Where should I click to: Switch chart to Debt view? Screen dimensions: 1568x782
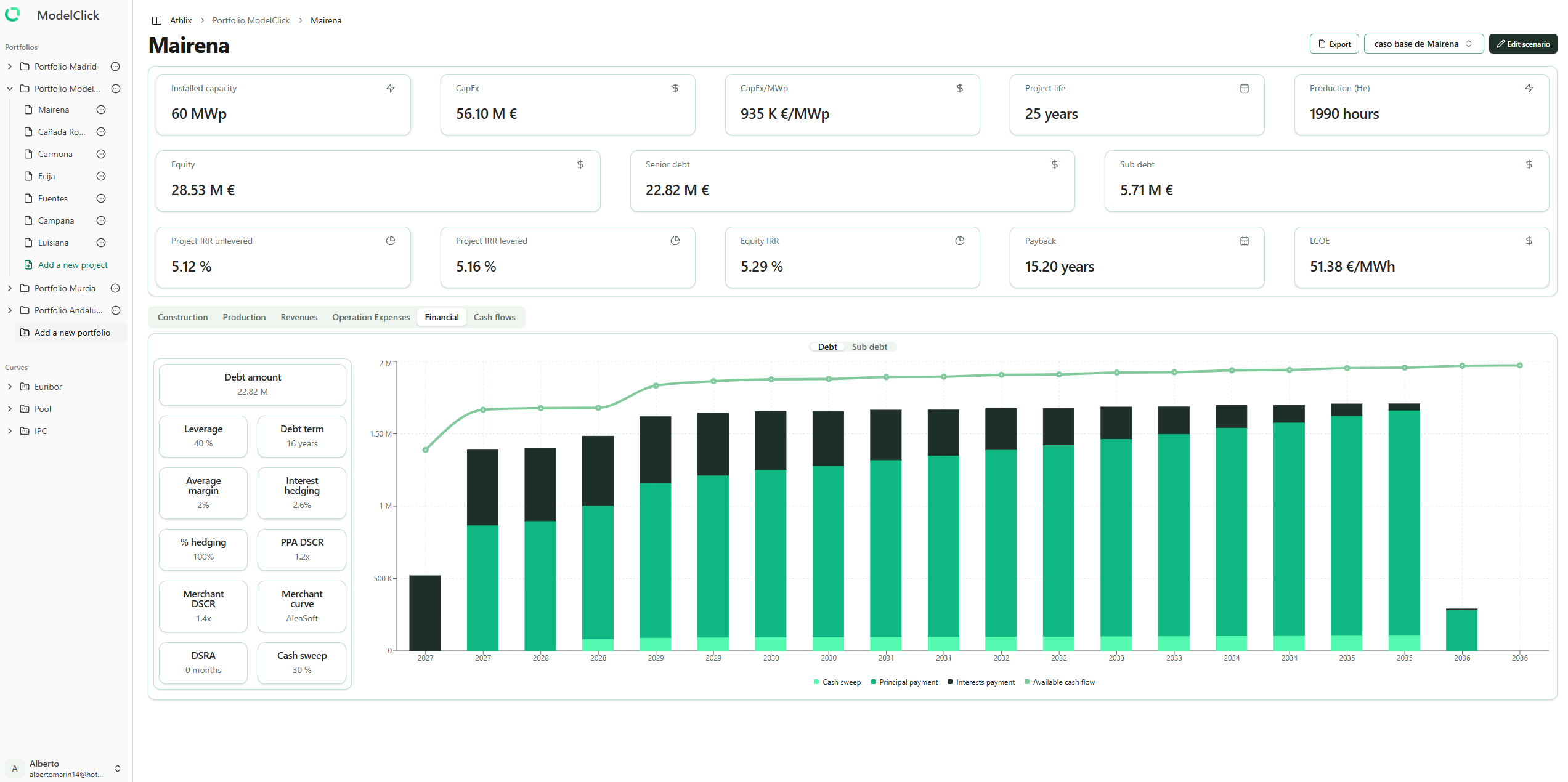pyautogui.click(x=827, y=347)
